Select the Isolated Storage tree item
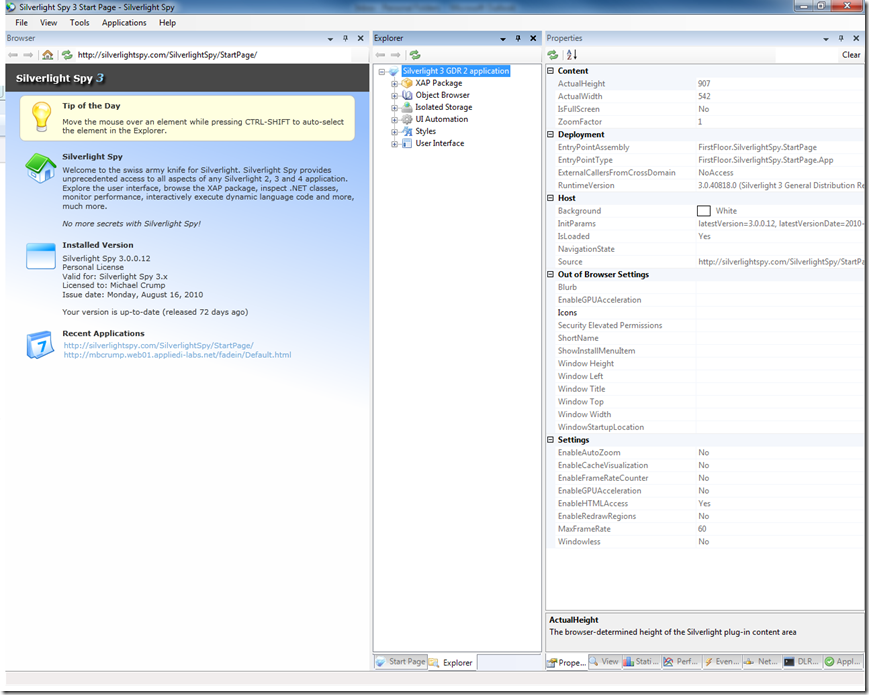Viewport: 869px width, 695px height. [x=444, y=108]
